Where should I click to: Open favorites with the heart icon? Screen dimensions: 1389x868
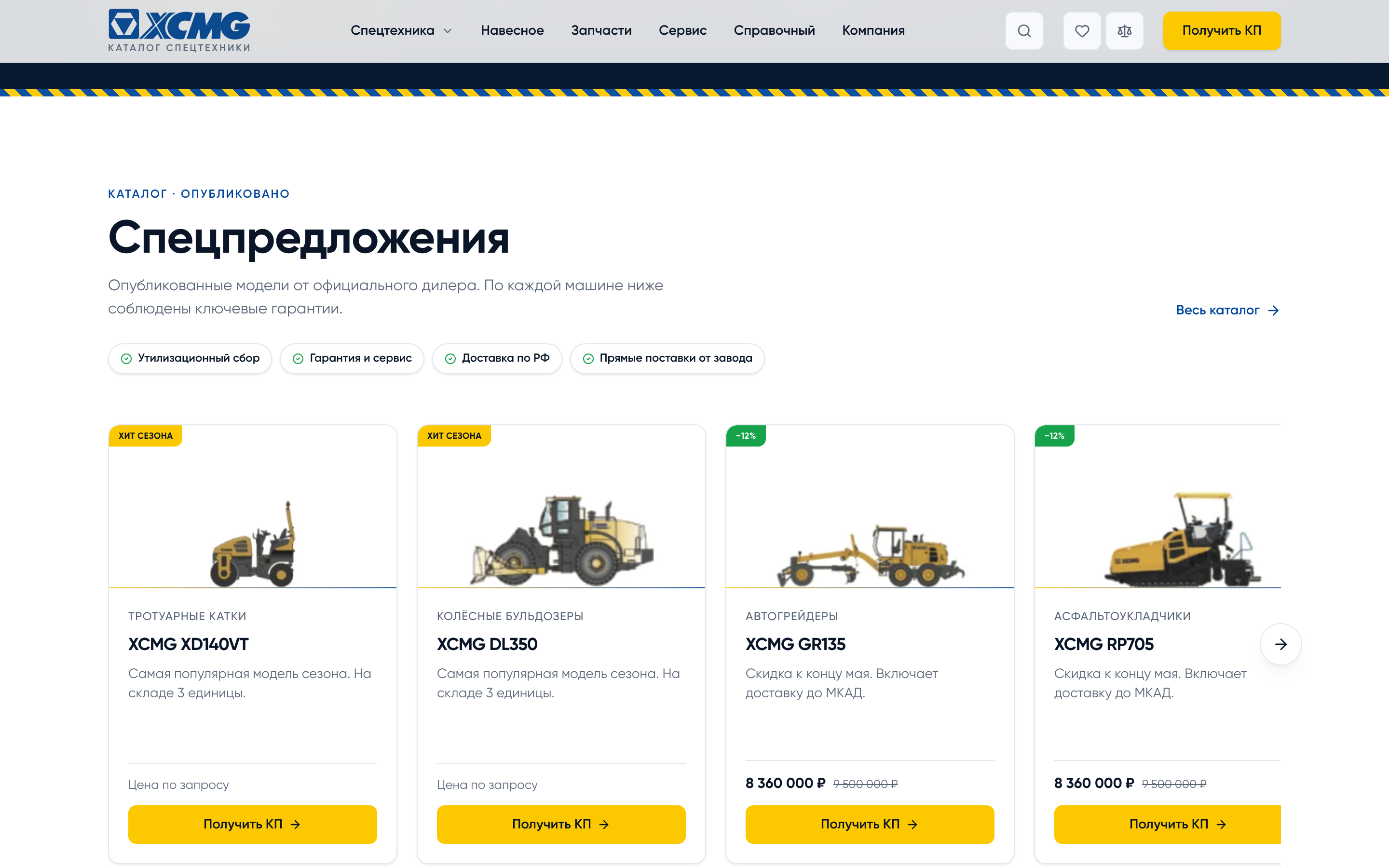pos(1081,31)
